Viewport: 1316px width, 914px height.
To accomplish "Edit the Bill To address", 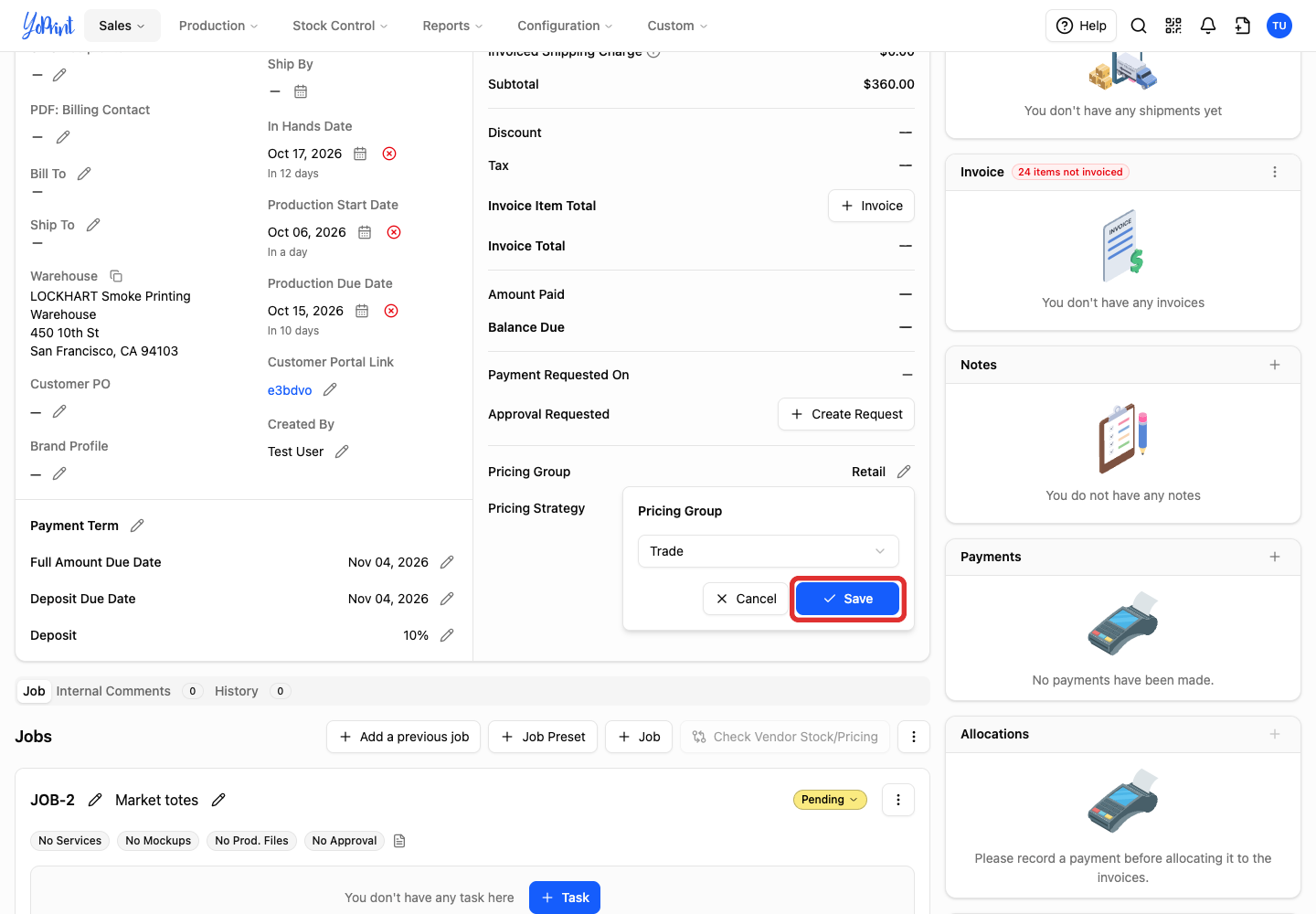I will tap(84, 174).
